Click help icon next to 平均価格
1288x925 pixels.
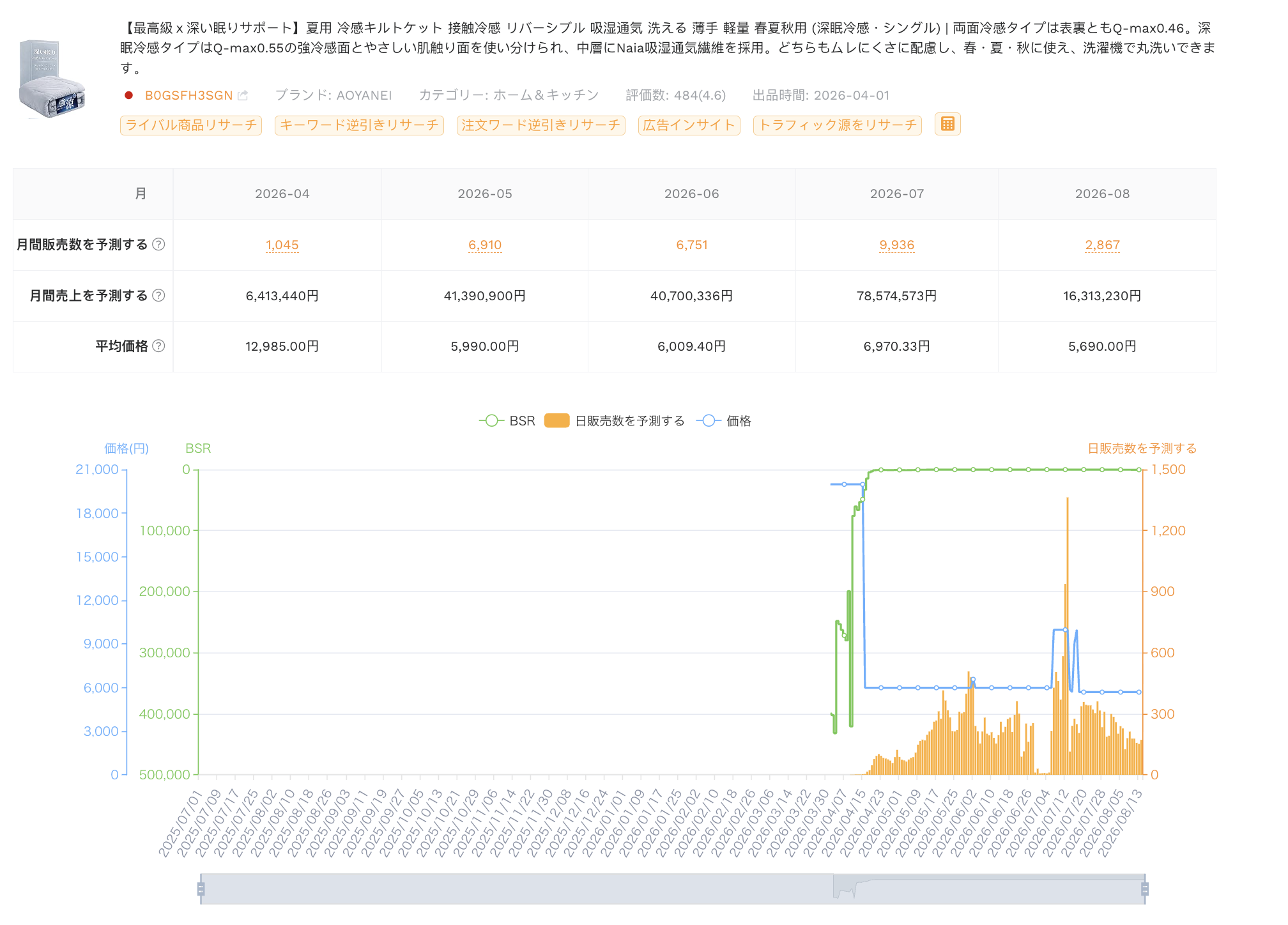click(159, 346)
